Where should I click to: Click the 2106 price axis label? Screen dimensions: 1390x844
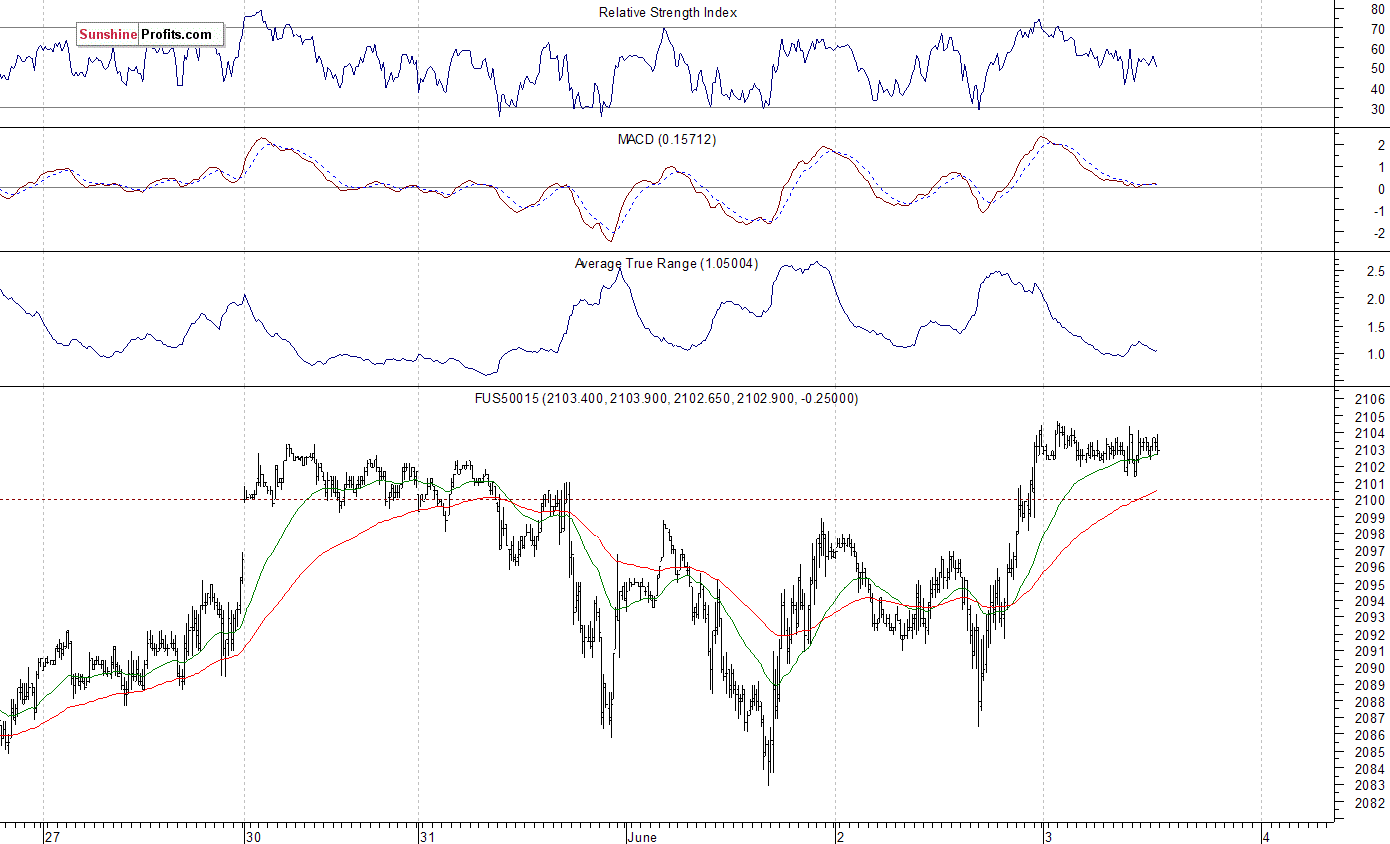click(x=1370, y=399)
